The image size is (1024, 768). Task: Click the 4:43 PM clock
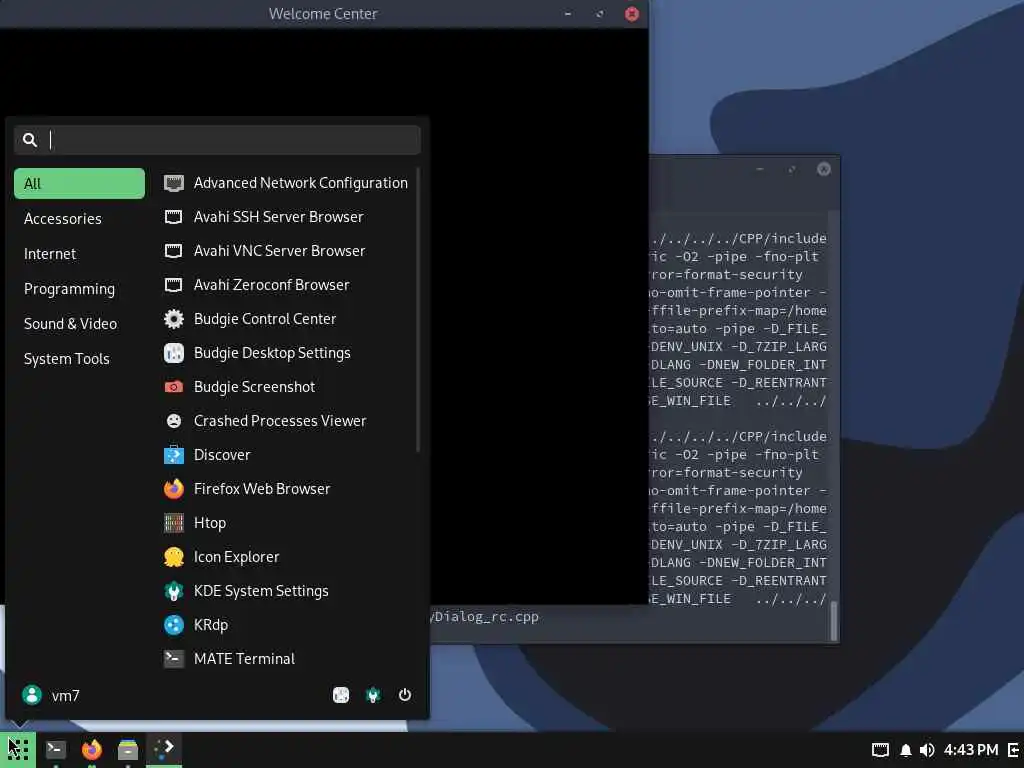click(971, 750)
